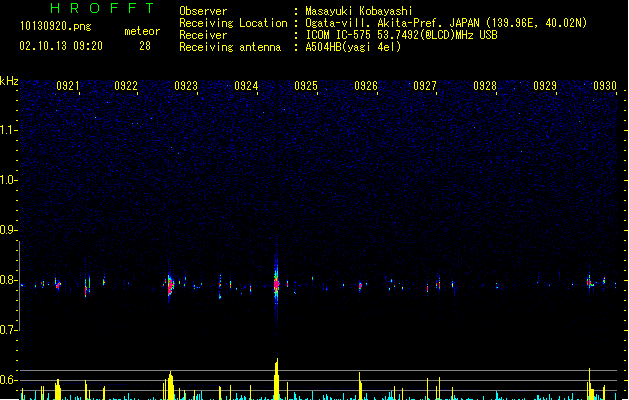Click the meteor count label
The height and width of the screenshot is (400, 629).
tap(142, 31)
